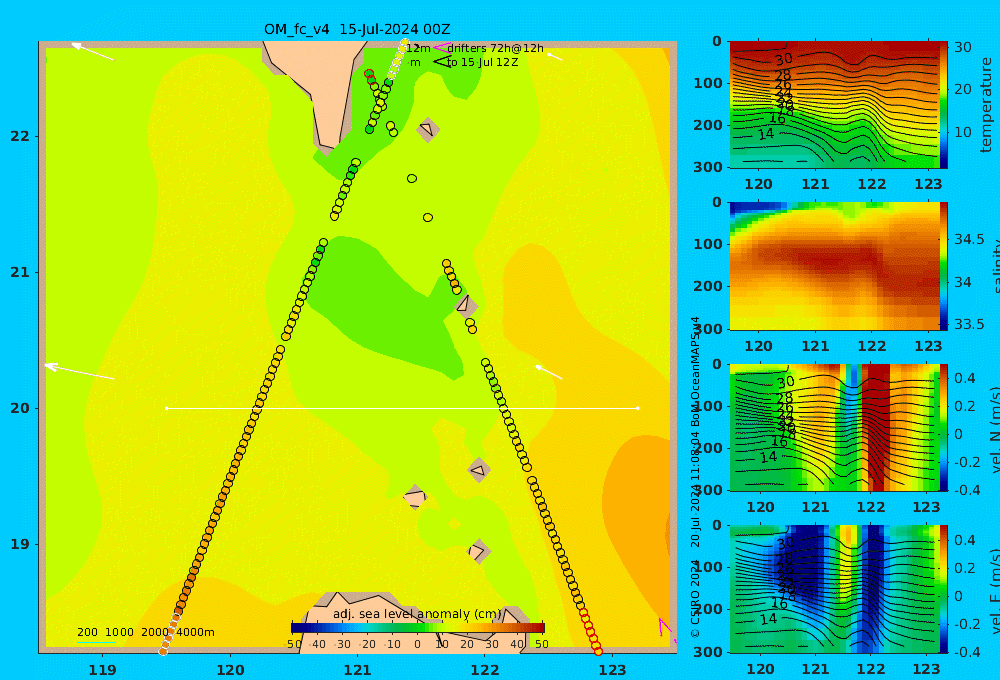Open the temperature cross-section panel
Viewport: 1000px width, 680px height.
[x=834, y=105]
